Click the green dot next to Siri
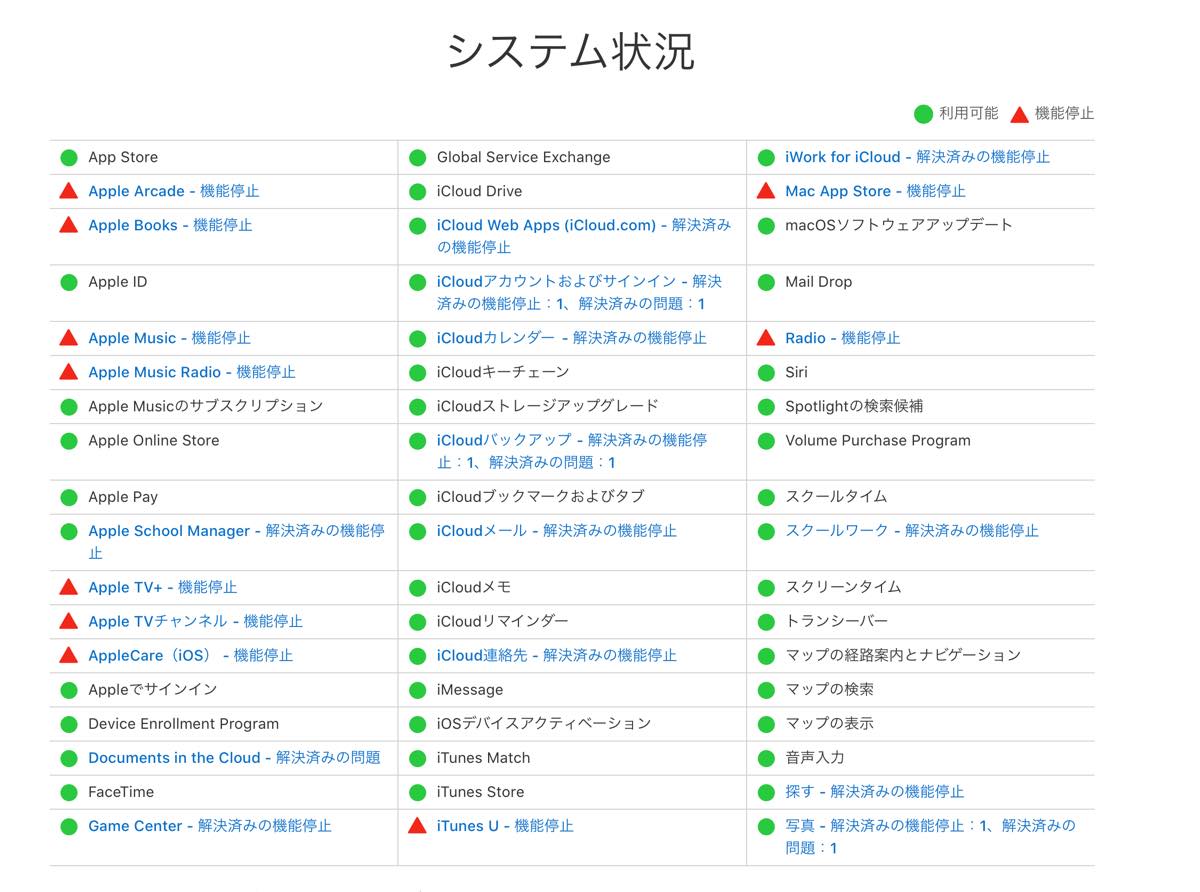Screen dimensions: 1200x892 coord(766,372)
